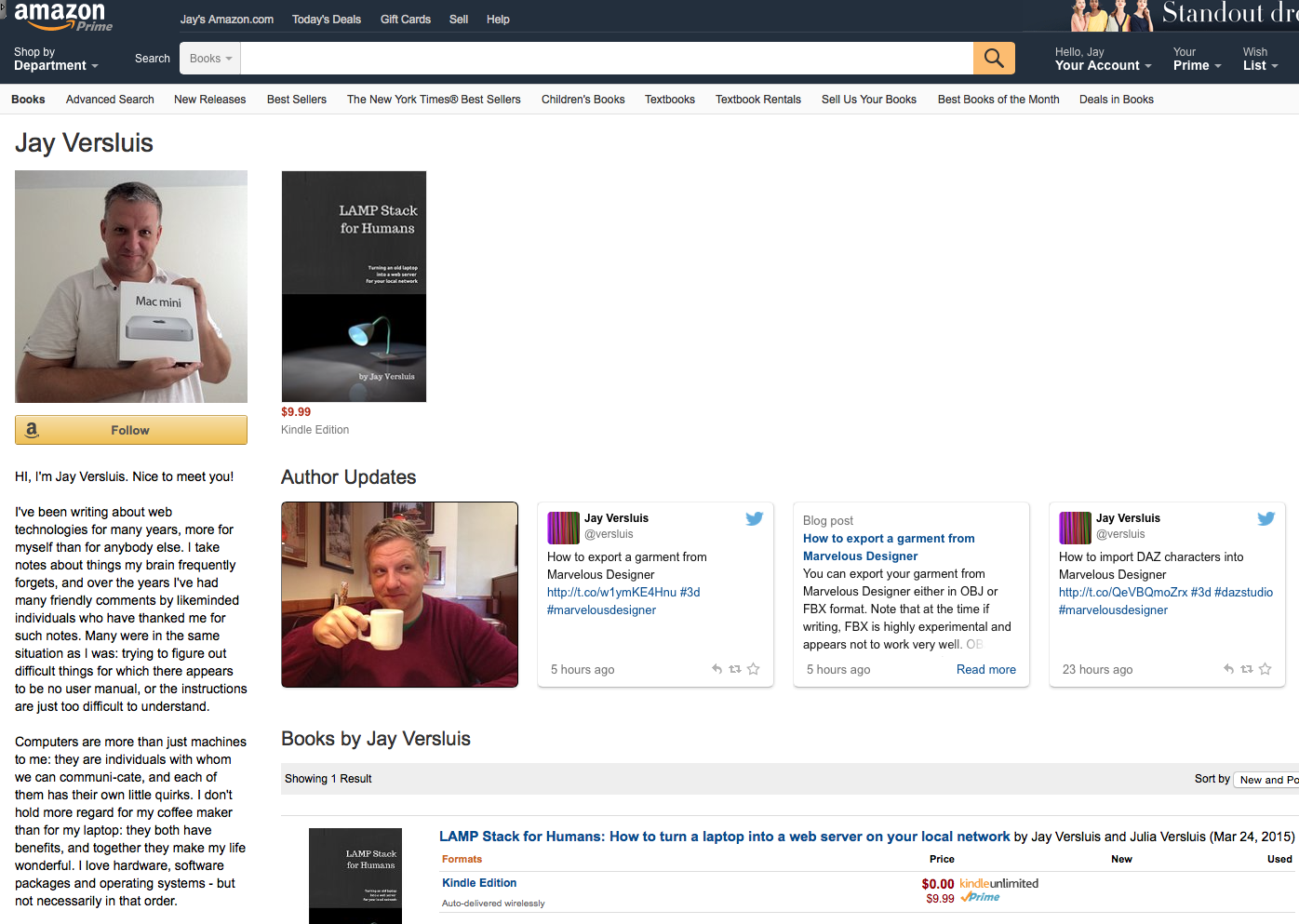Click the Amazon Prime logo

click(63, 17)
